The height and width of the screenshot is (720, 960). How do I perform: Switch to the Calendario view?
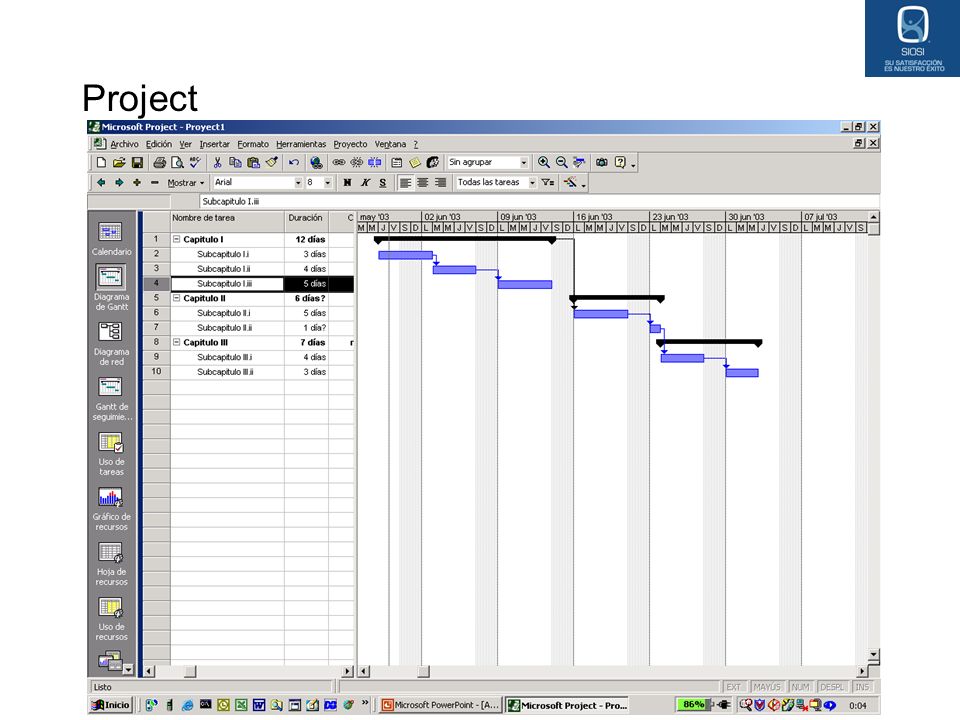point(111,239)
